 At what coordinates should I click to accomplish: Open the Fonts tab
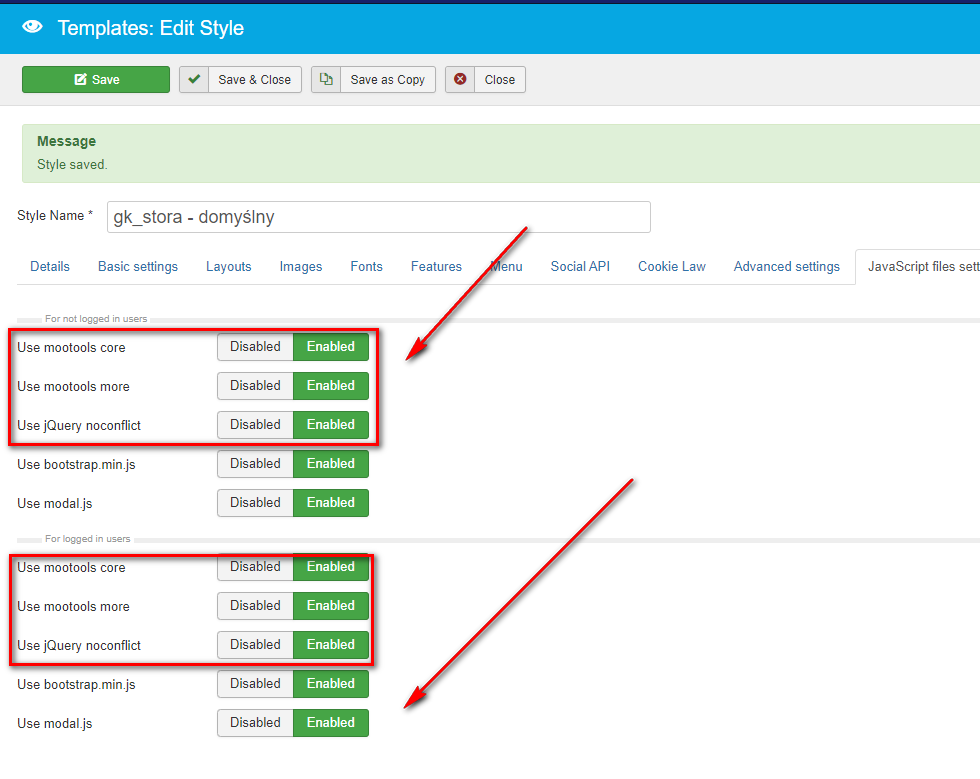click(366, 266)
